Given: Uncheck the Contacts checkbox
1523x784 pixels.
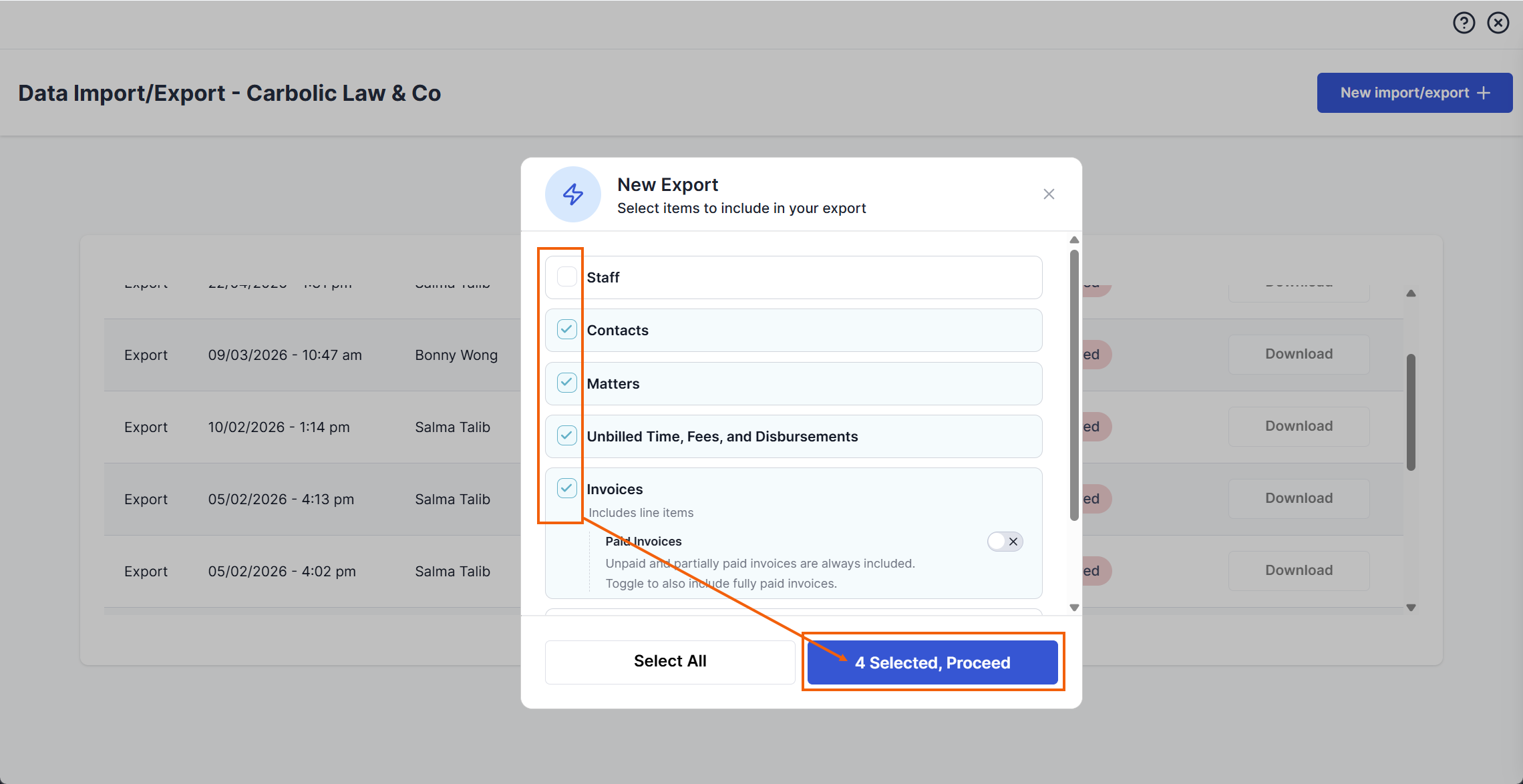Looking at the screenshot, I should (x=567, y=329).
